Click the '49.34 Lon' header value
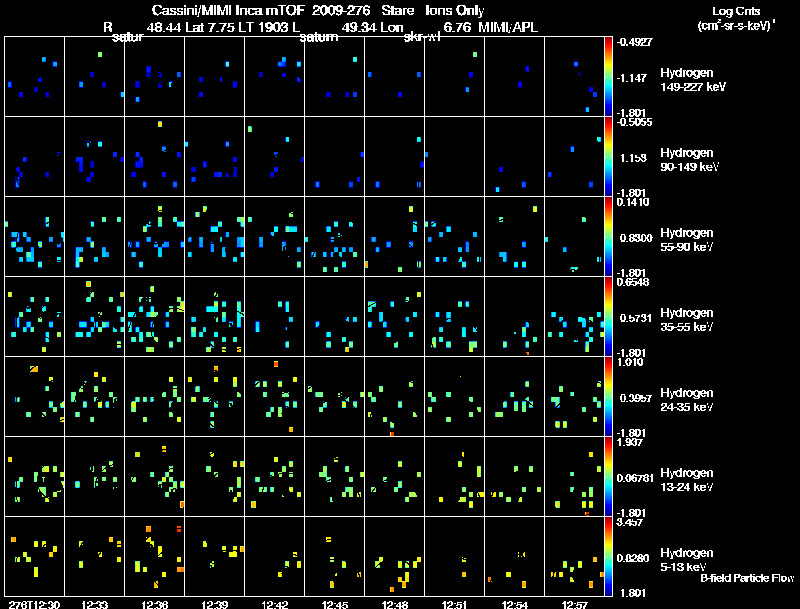Screen dimensions: 800x609 click(x=373, y=27)
